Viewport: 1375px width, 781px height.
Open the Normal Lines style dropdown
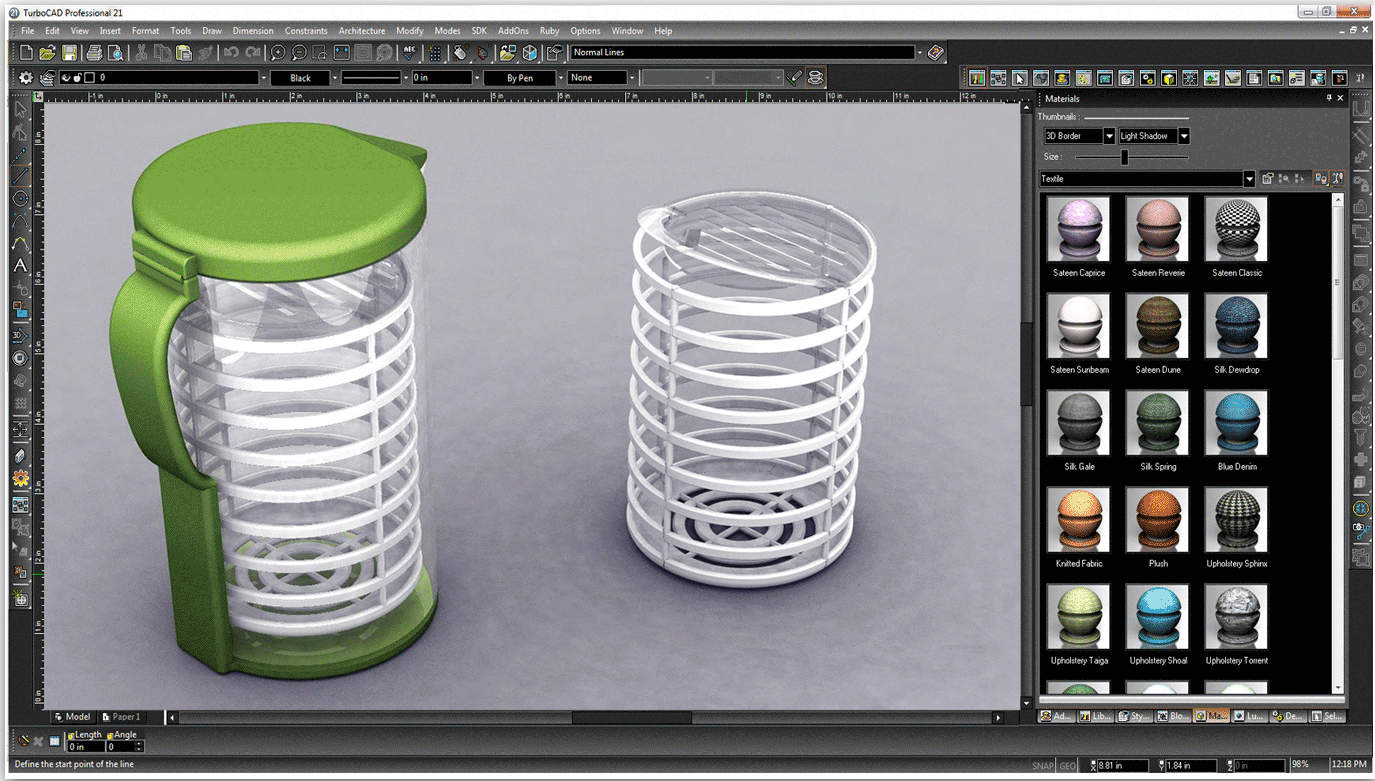pos(920,53)
